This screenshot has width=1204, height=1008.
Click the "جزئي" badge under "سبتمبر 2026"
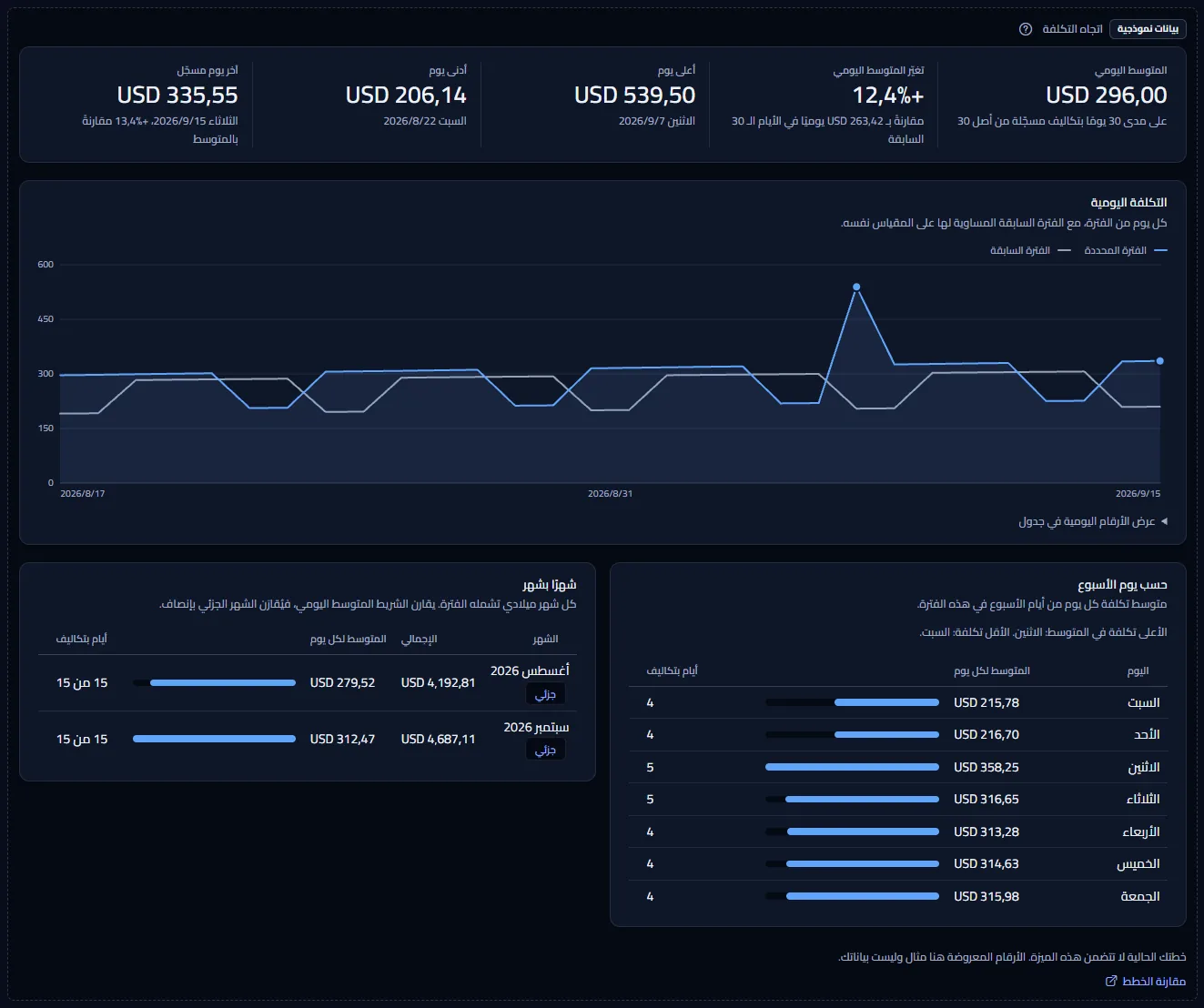545,750
